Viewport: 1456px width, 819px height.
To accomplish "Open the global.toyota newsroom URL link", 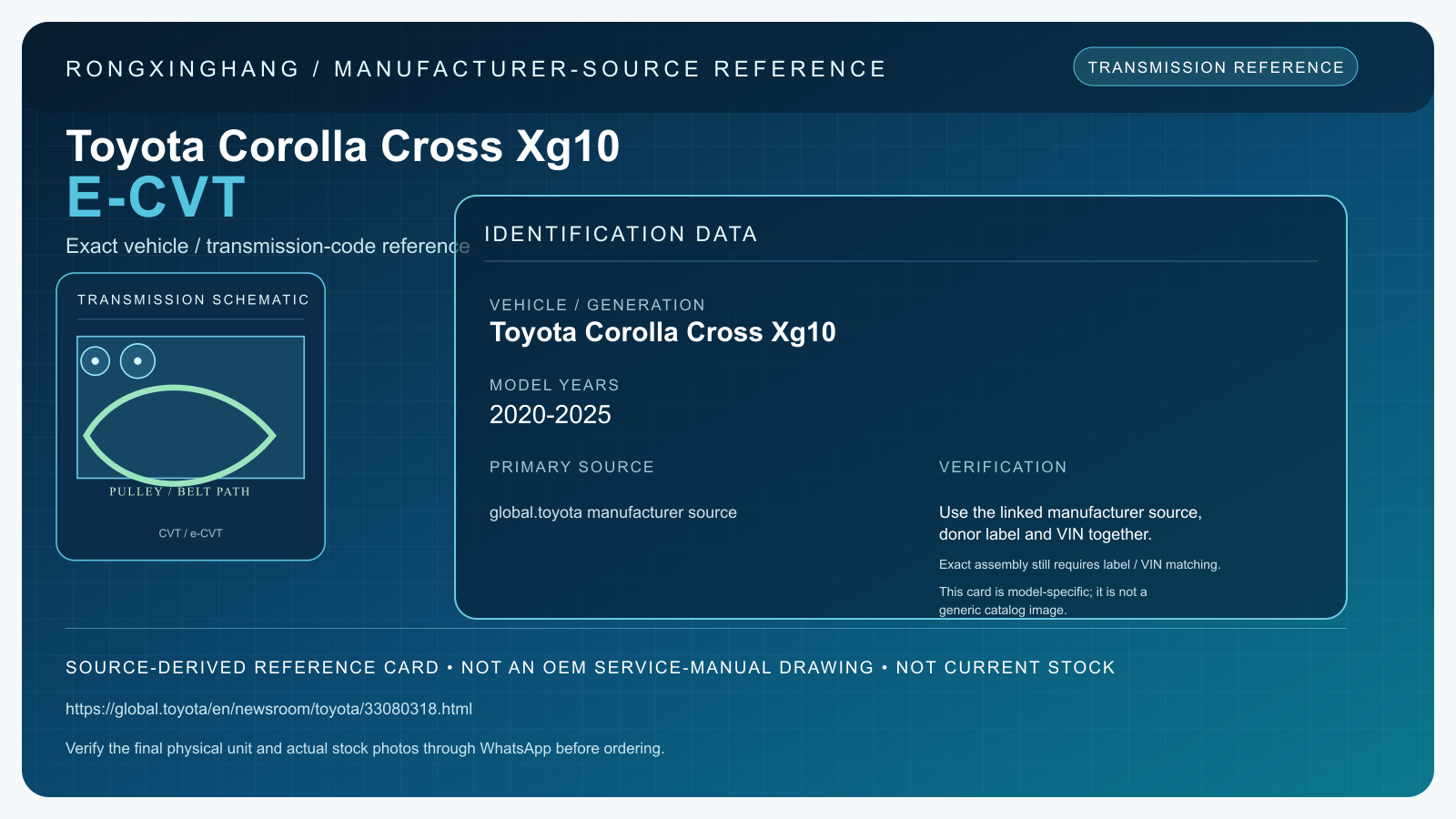I will pos(268,709).
